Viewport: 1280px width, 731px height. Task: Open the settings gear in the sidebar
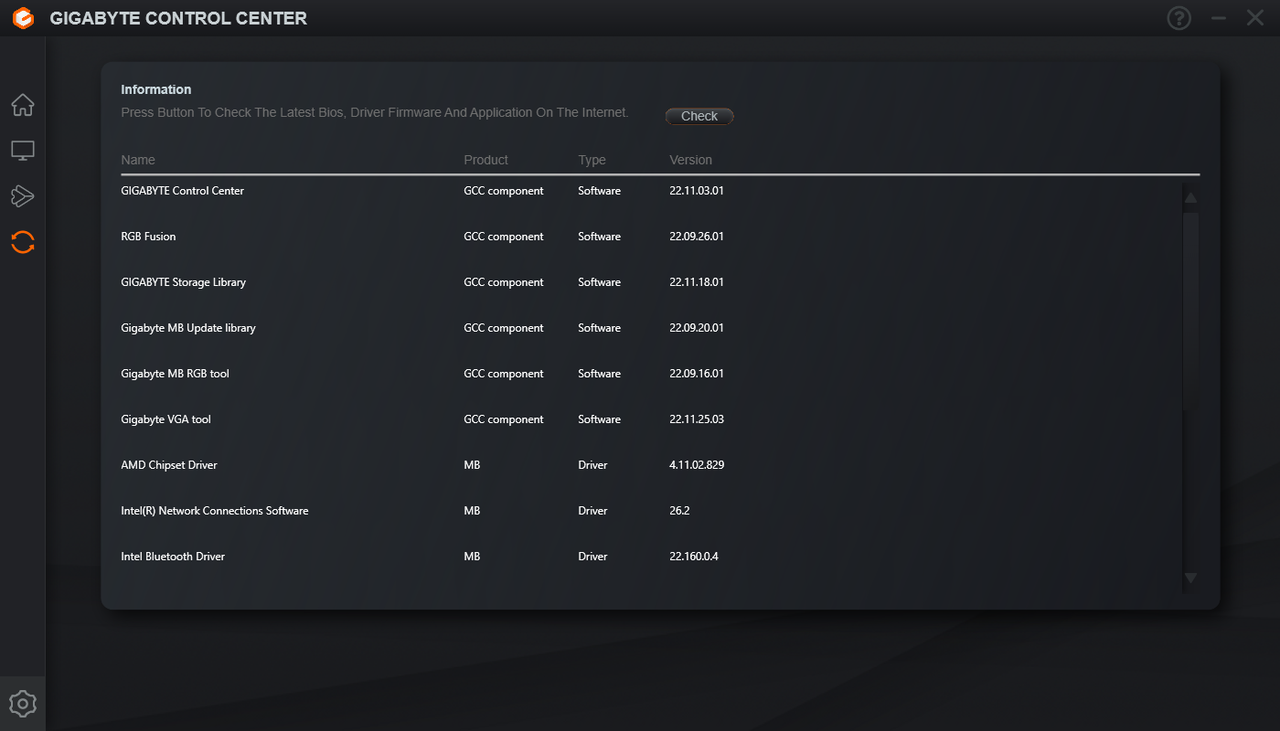[x=22, y=704]
